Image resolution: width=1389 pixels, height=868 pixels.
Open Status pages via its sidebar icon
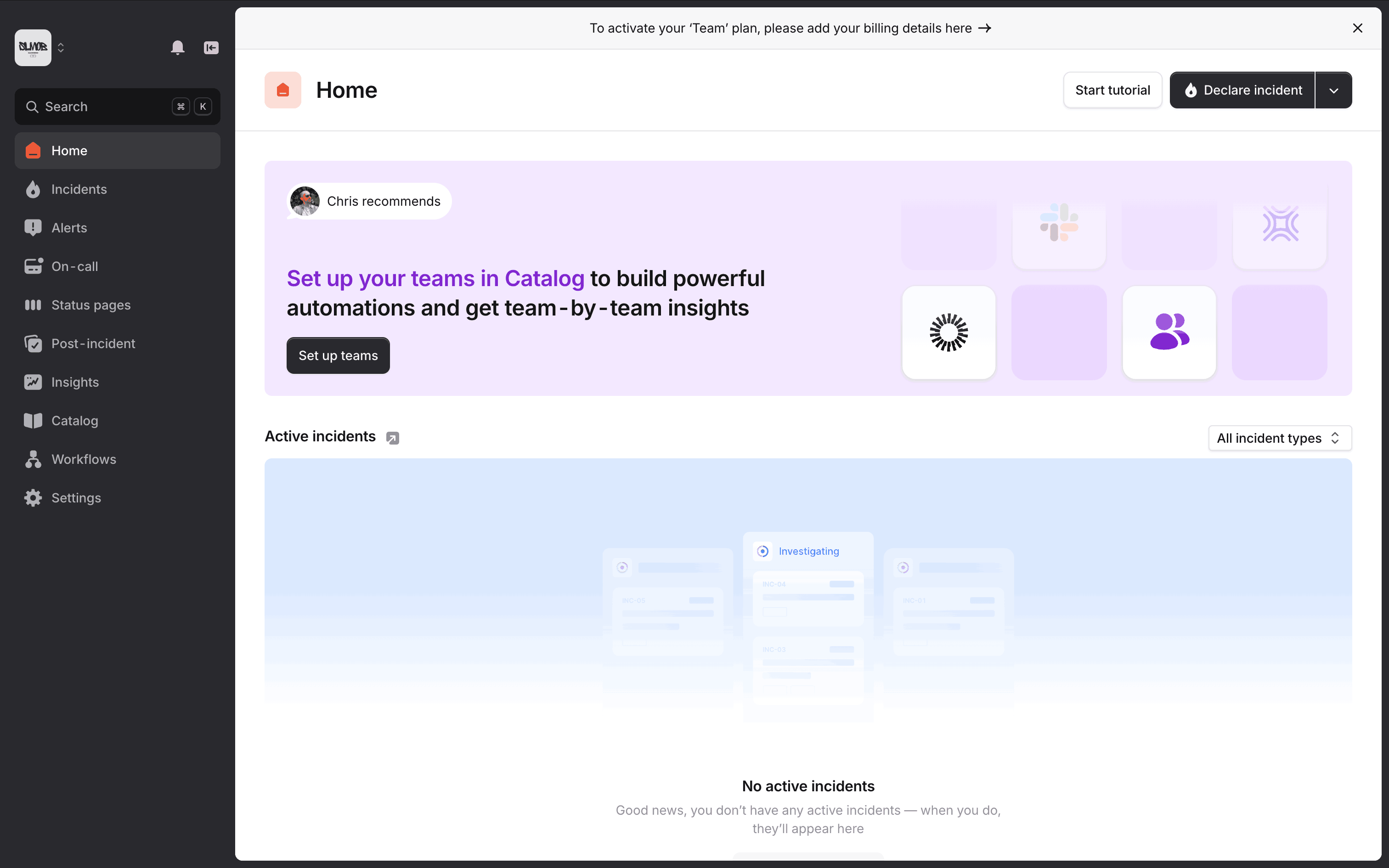[x=33, y=305]
